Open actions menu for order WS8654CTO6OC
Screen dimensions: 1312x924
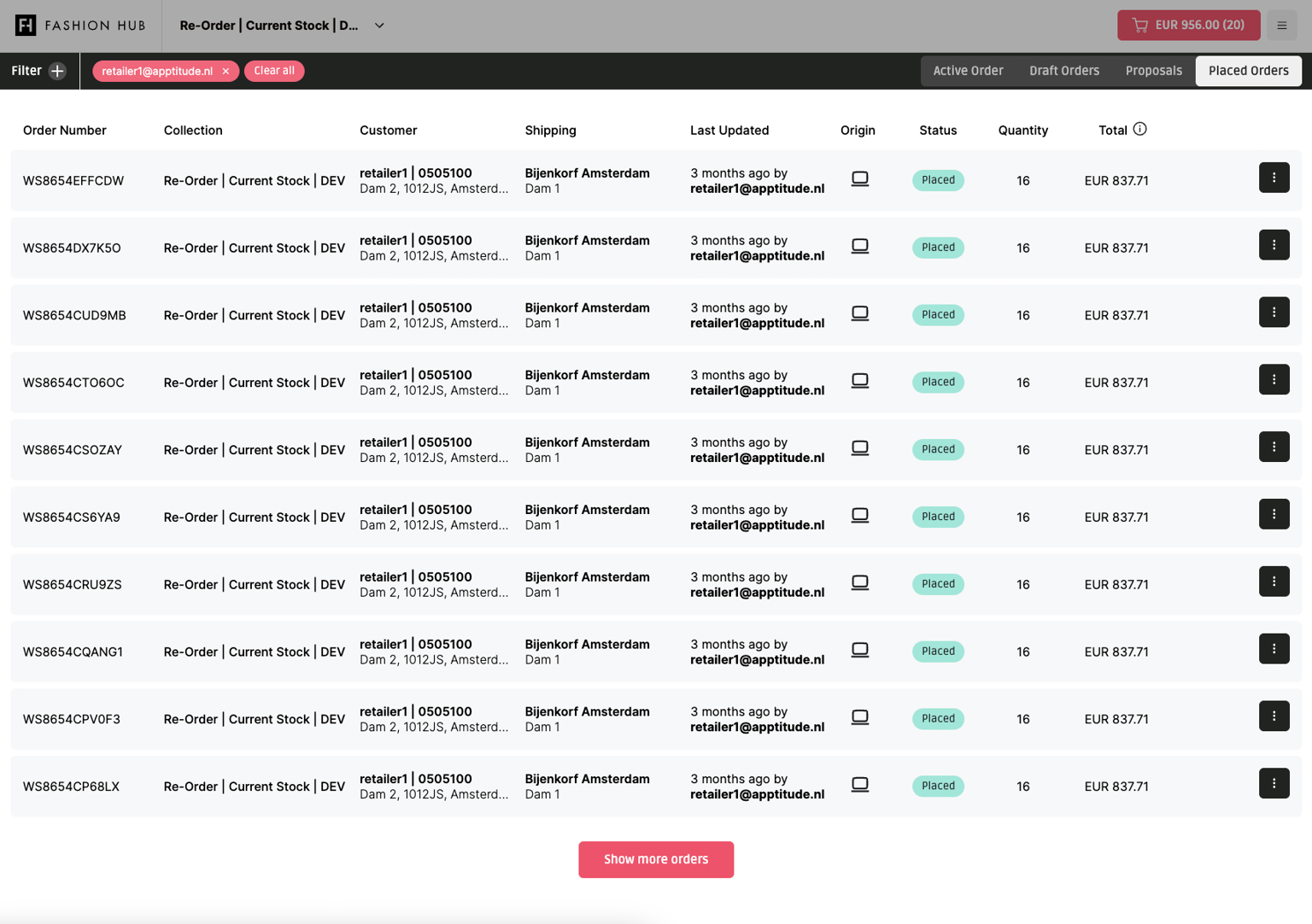pos(1273,380)
